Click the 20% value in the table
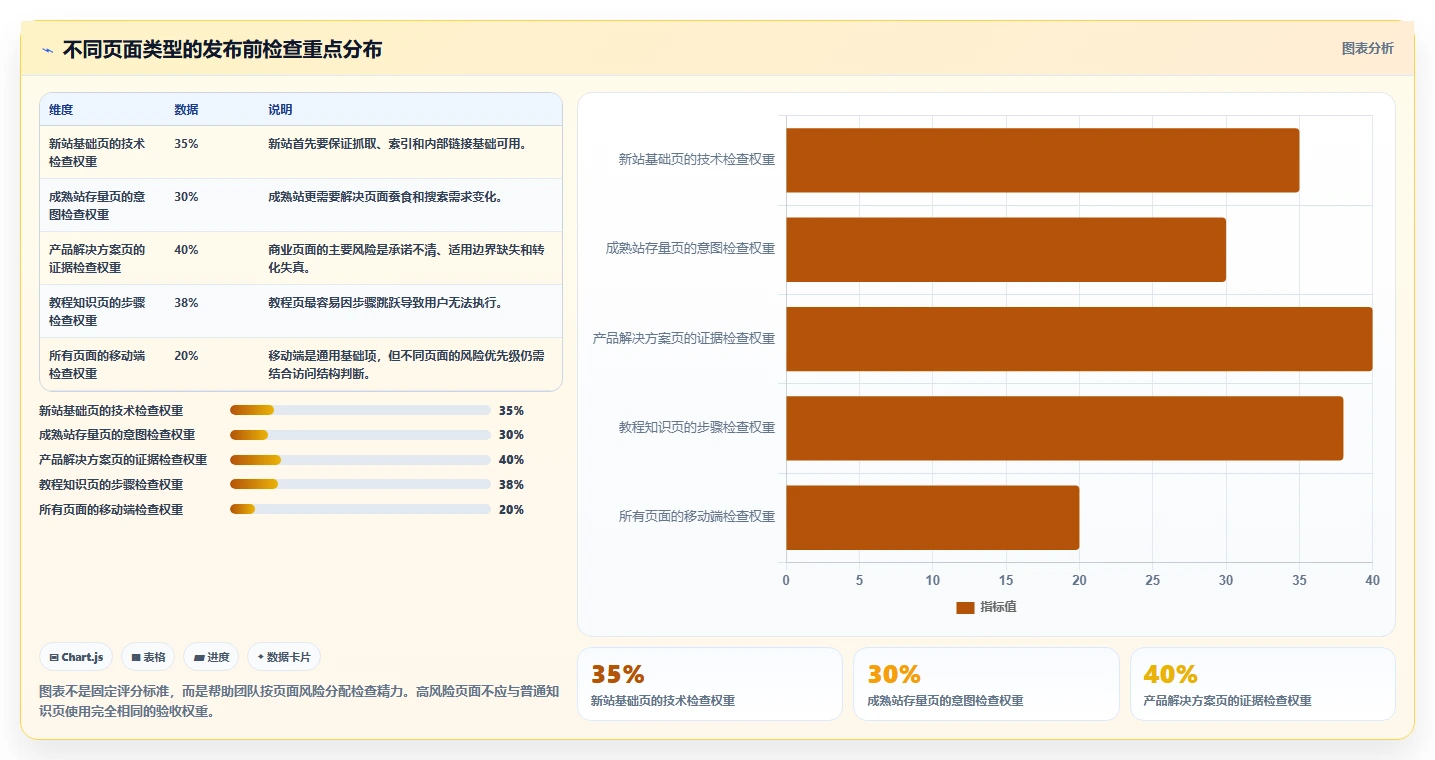1435x760 pixels. coord(186,355)
